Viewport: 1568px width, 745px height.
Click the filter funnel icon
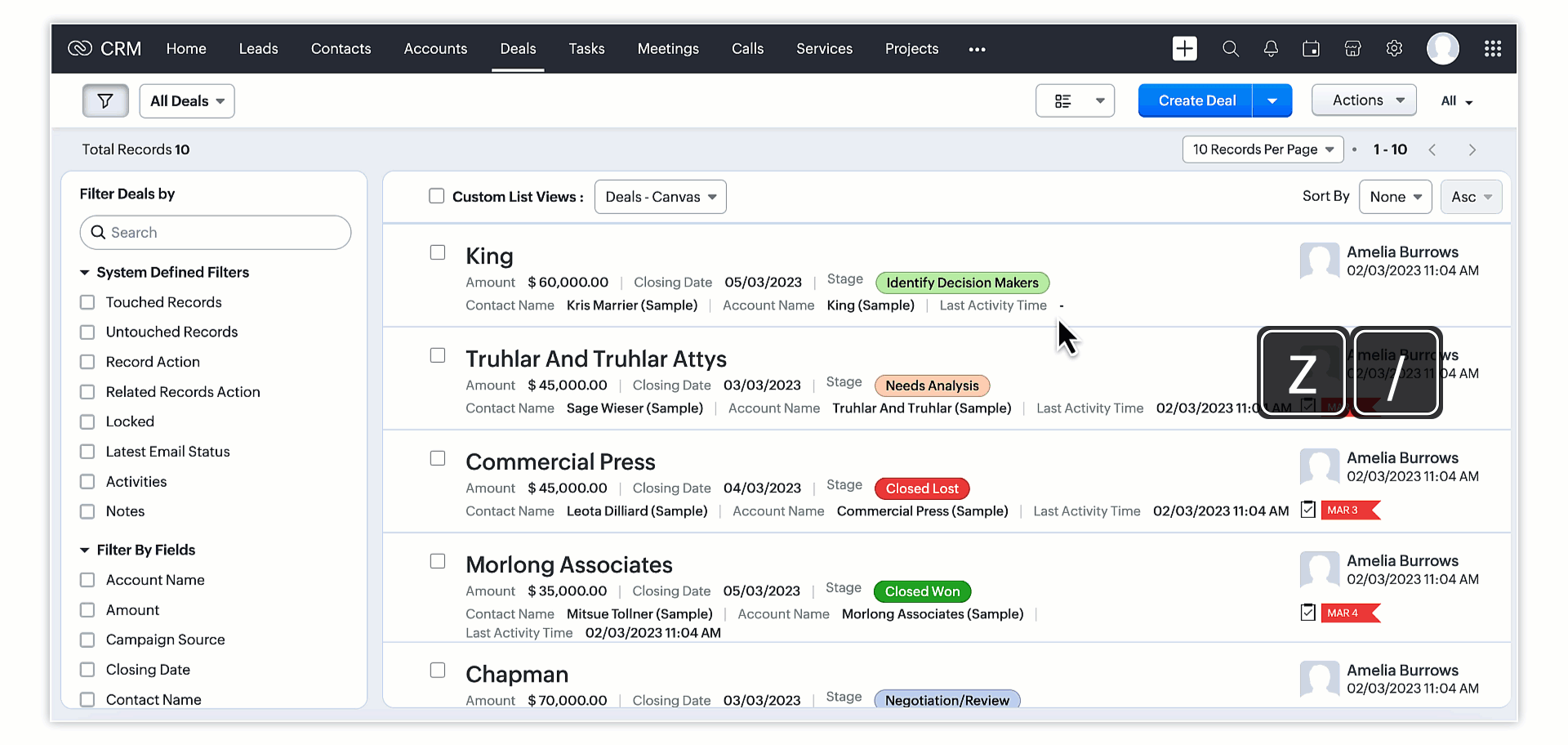click(x=105, y=101)
